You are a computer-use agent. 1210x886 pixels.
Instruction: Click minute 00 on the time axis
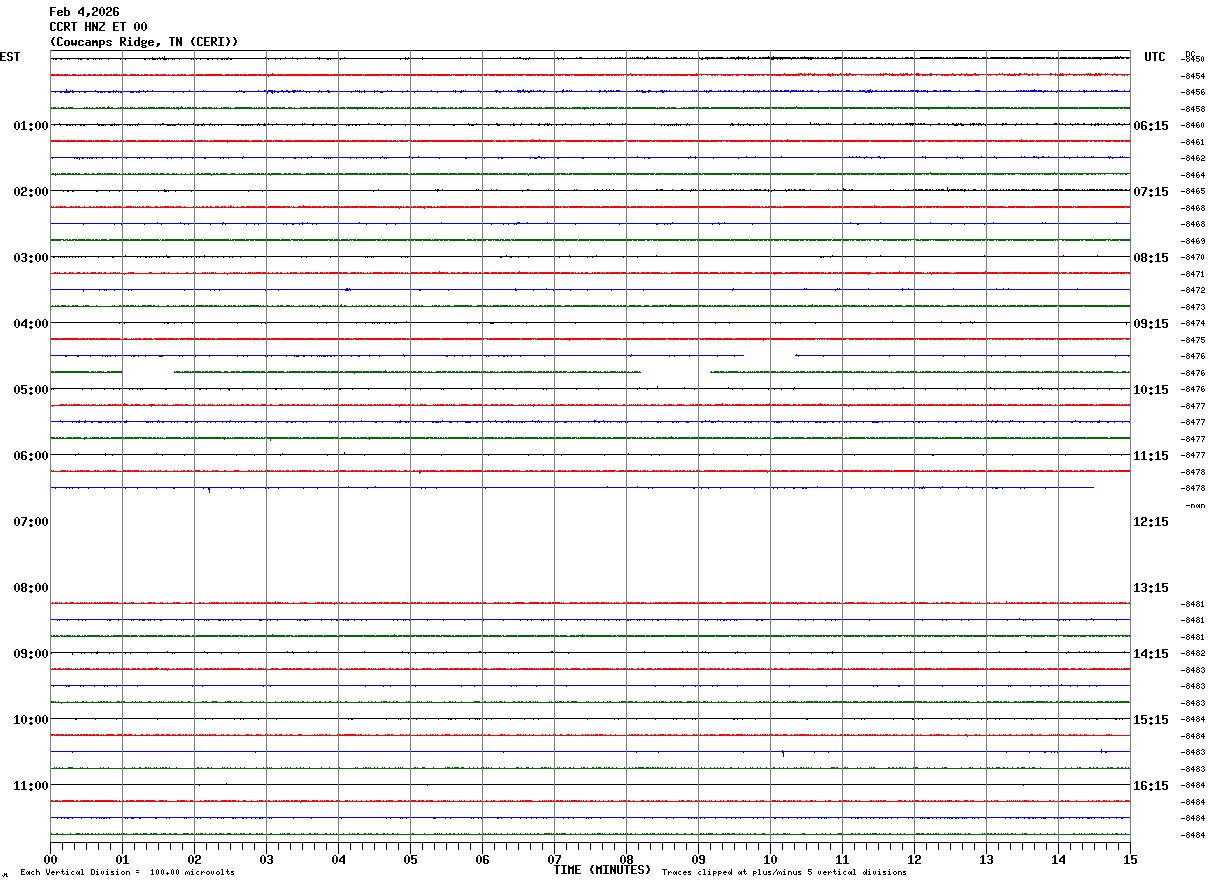click(50, 860)
